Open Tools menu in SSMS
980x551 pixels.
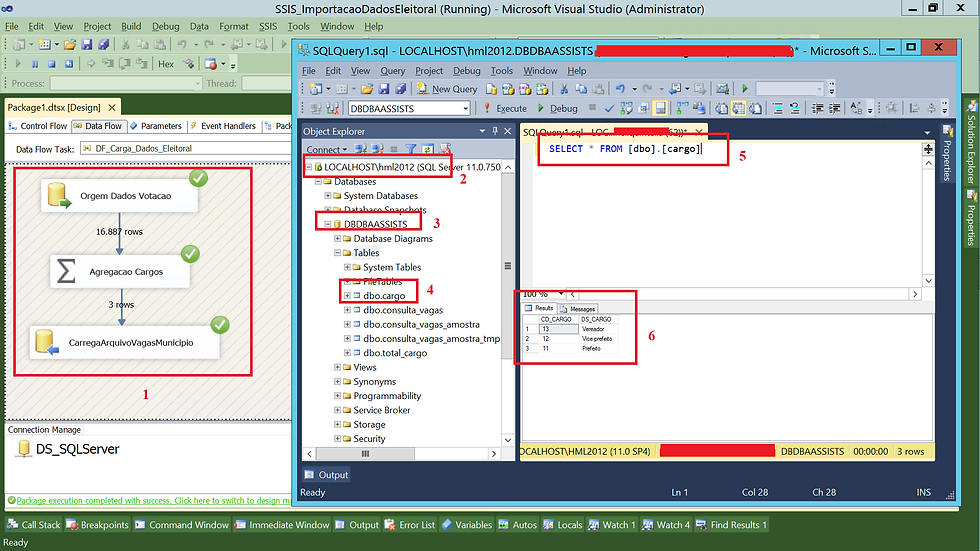pyautogui.click(x=501, y=71)
